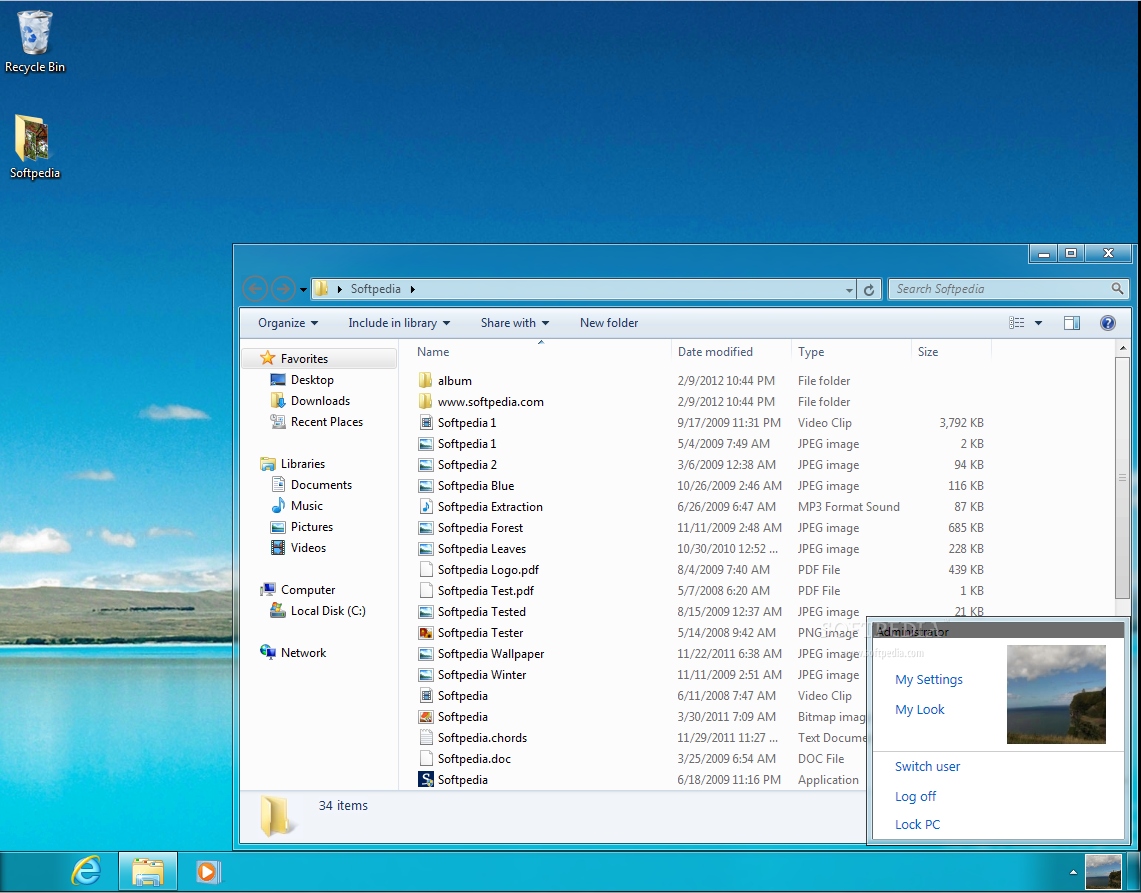Open Local Disk (C:)
Image resolution: width=1141 pixels, height=893 pixels.
328,611
